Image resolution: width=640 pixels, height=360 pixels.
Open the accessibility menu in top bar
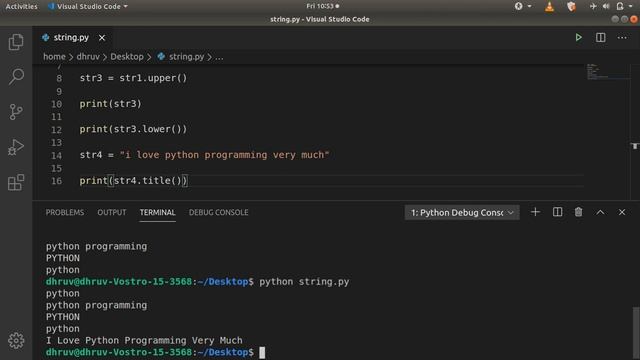[x=522, y=6]
